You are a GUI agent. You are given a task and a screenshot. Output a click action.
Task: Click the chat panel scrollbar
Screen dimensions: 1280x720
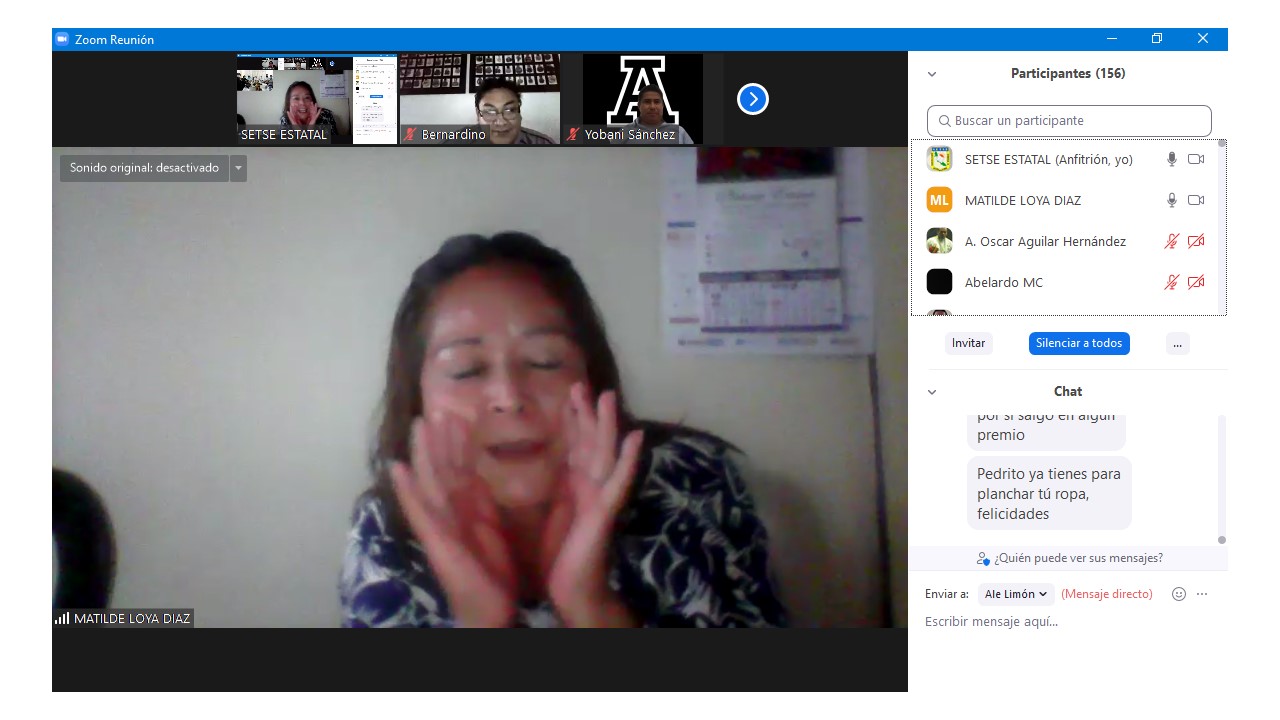tap(1221, 480)
